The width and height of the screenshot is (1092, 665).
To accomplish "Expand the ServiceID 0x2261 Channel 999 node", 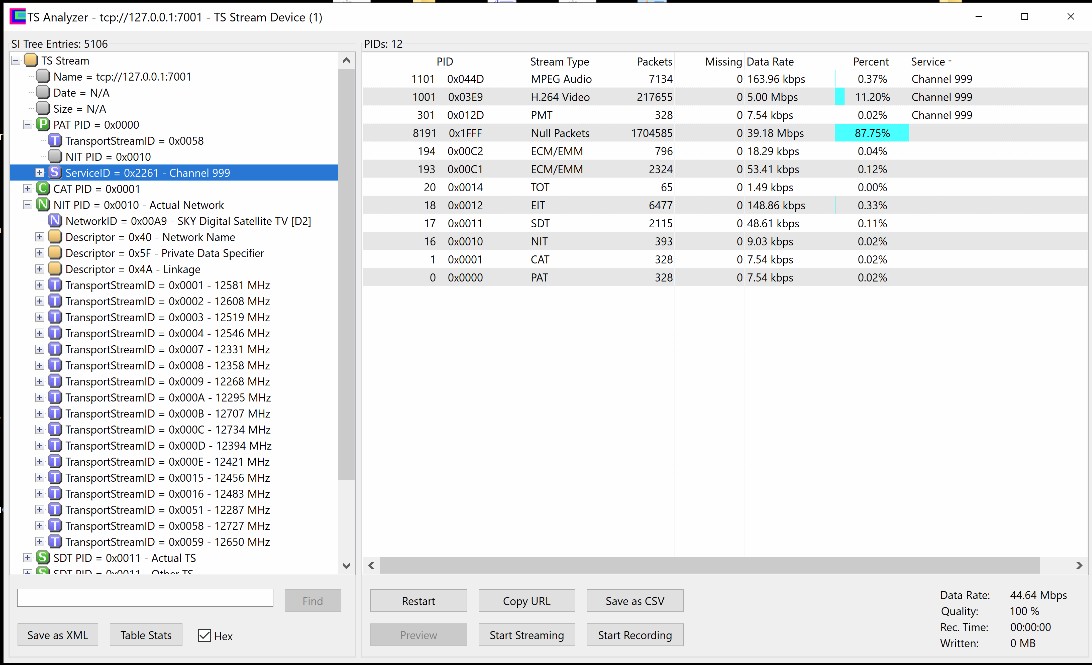I will click(x=39, y=173).
